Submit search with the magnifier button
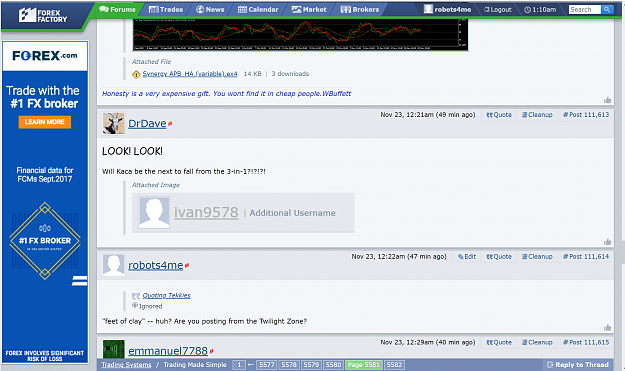 click(x=607, y=10)
